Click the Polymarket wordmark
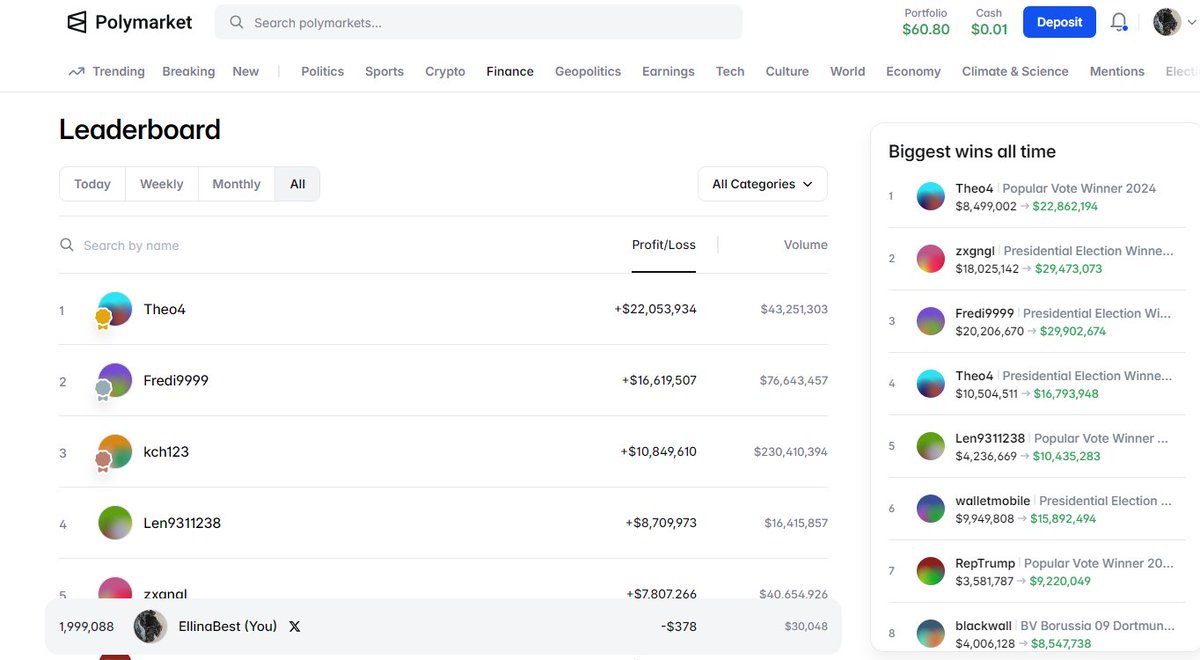 tap(144, 22)
